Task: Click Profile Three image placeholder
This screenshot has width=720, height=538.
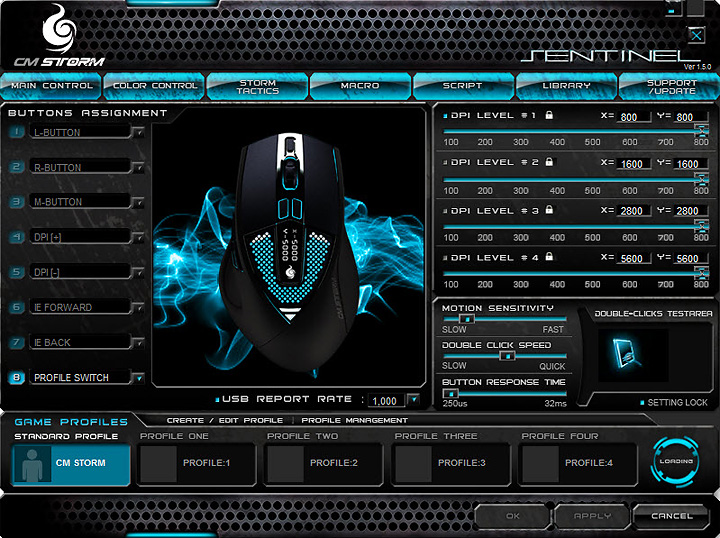Action: (x=413, y=463)
